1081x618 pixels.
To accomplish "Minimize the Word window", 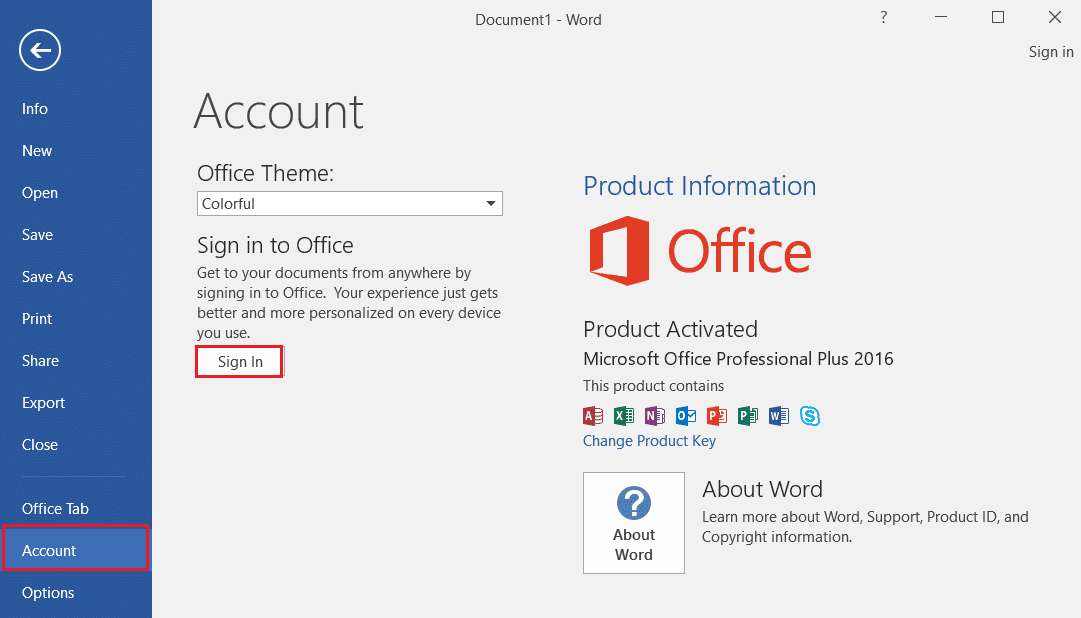I will coord(941,17).
